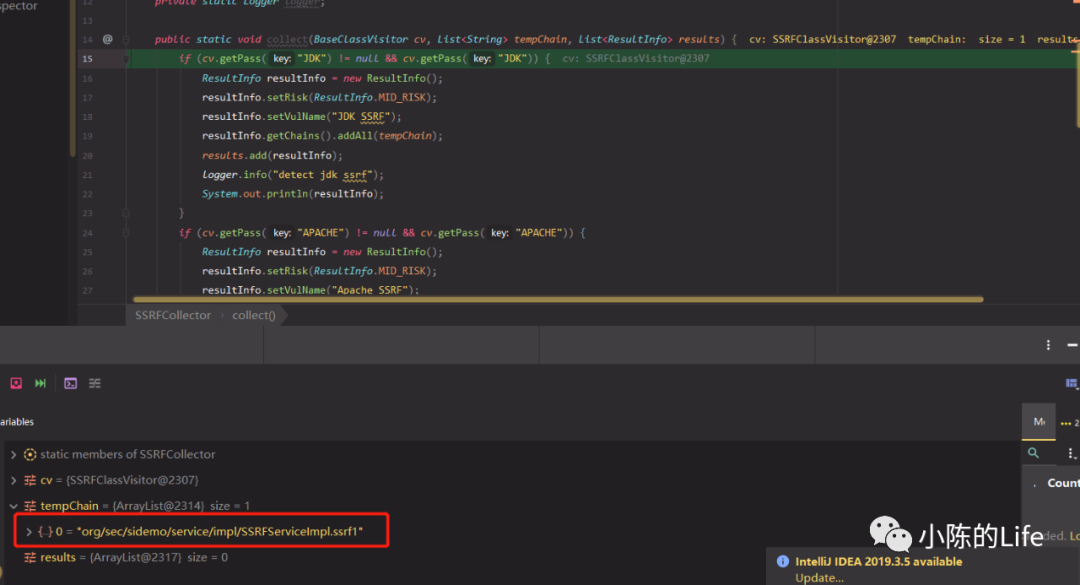Collapse the if-block fold marker on line 15
The image size is (1080, 585).
pos(126,59)
